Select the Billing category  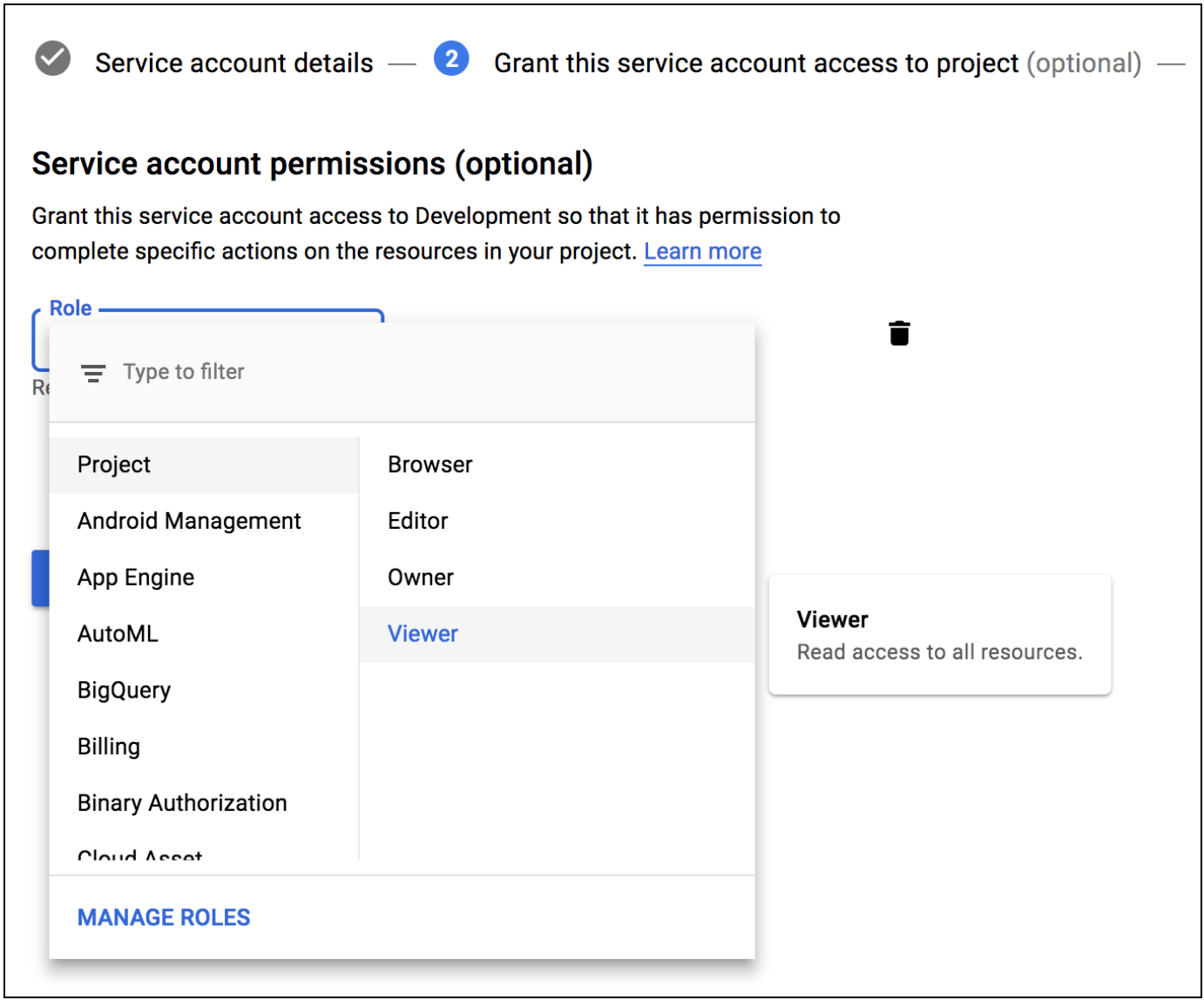108,746
